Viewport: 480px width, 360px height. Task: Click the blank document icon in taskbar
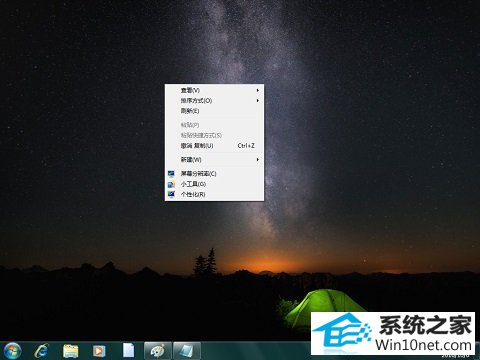[x=128, y=350]
